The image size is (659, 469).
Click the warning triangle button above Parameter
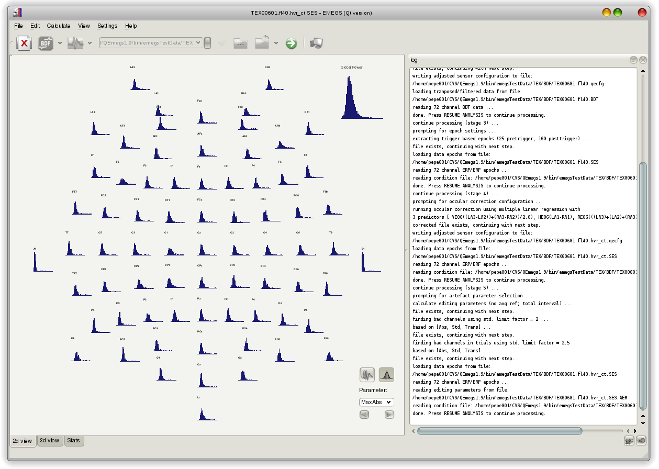click(x=386, y=373)
